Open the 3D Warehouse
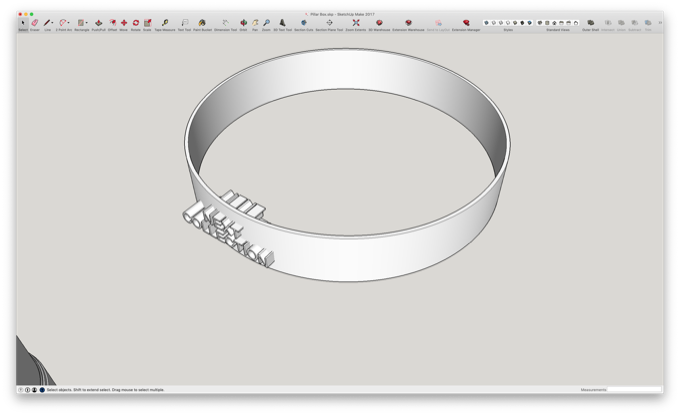This screenshot has height=415, width=680. 379,23
